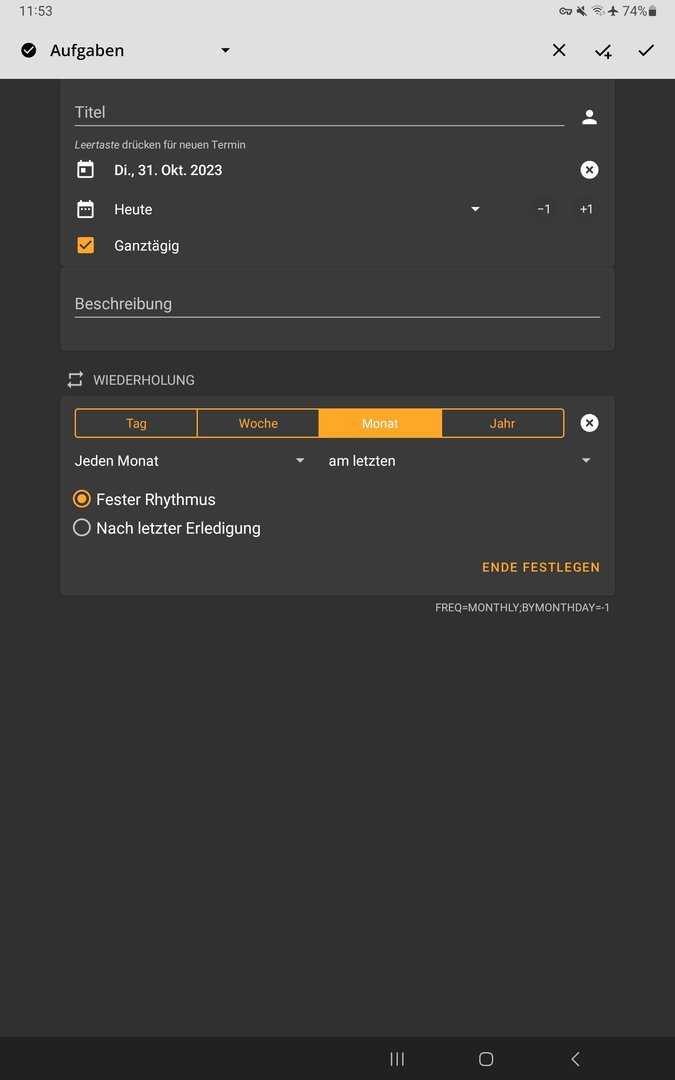This screenshot has width=675, height=1080.
Task: Save task with the checkmark icon
Action: tap(646, 51)
